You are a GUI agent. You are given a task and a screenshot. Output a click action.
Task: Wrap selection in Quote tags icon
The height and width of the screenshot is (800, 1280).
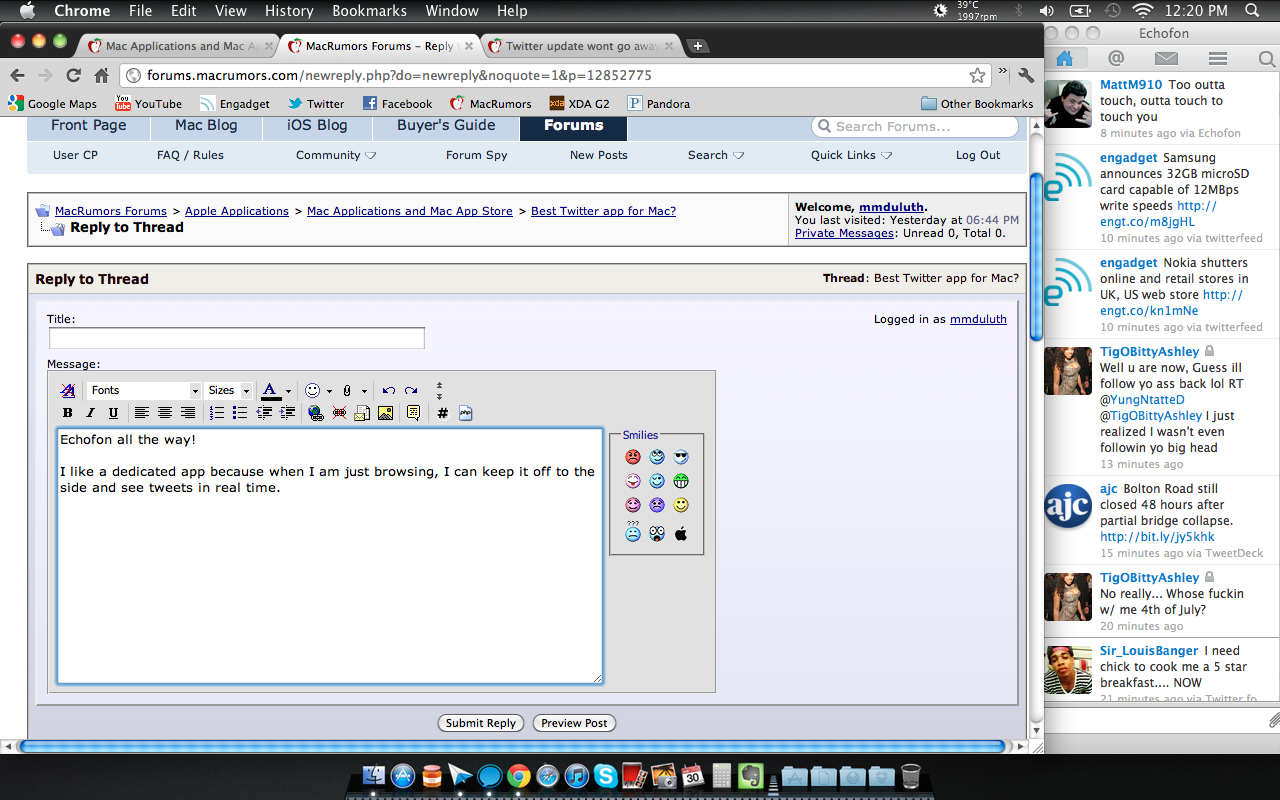coord(413,413)
